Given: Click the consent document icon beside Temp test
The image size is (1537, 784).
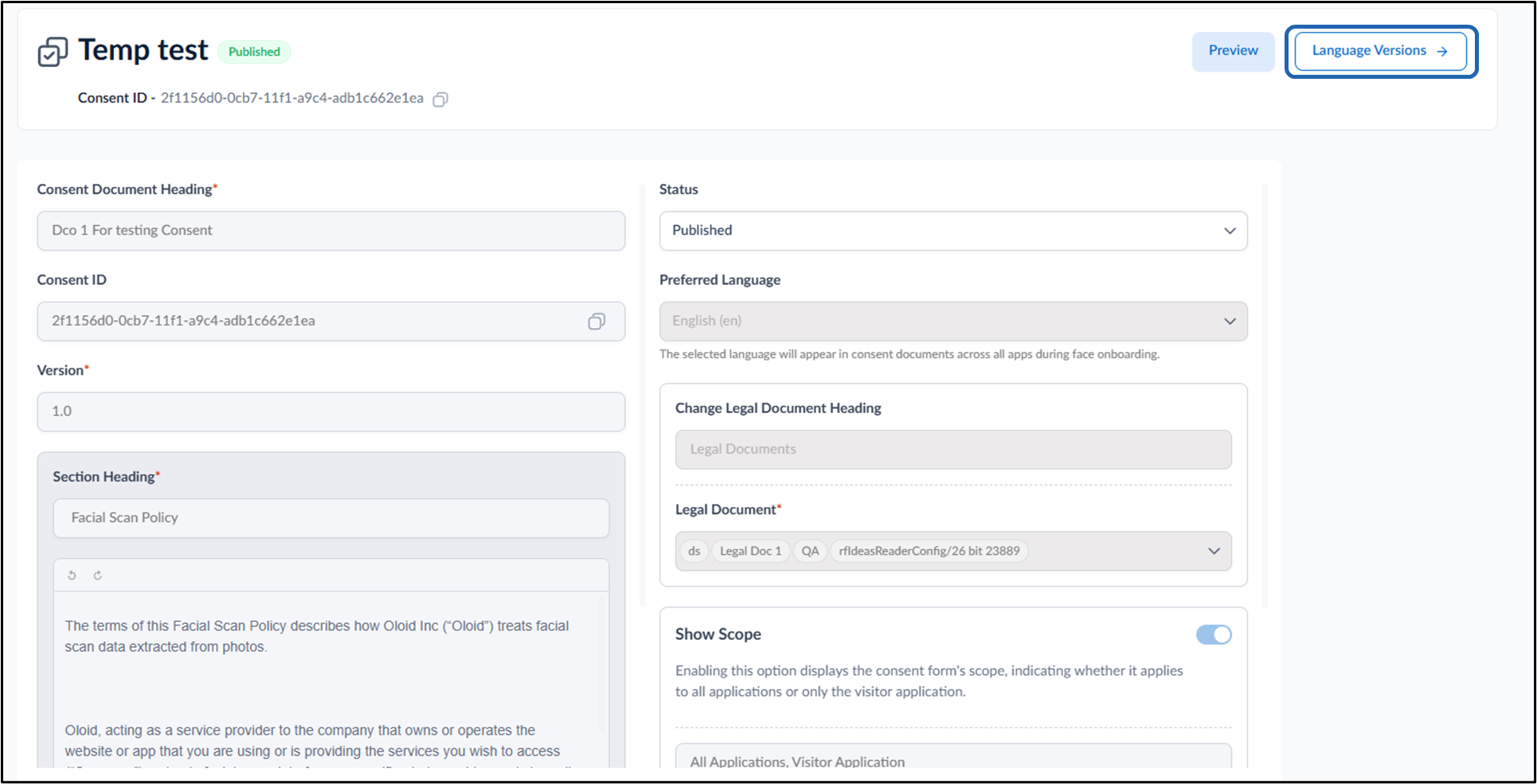Looking at the screenshot, I should pos(53,52).
